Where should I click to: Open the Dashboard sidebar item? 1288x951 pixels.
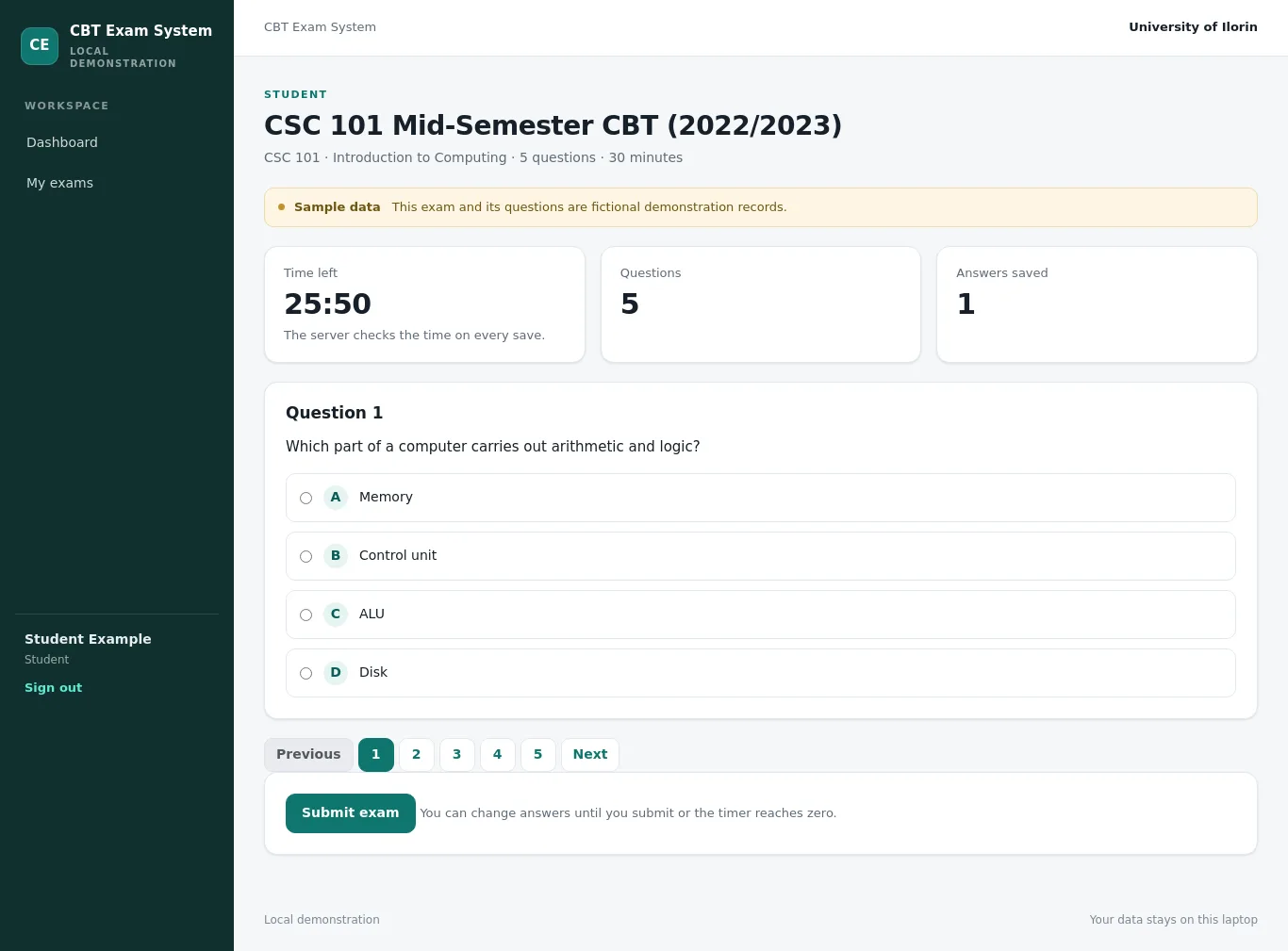[x=117, y=142]
